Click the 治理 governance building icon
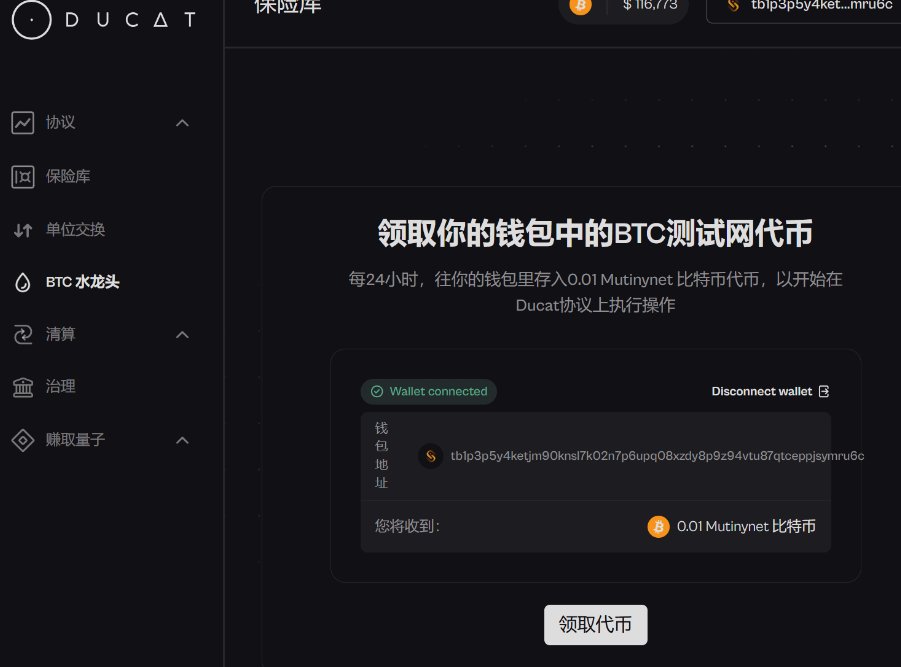Screen dimensions: 901x667 [22, 387]
